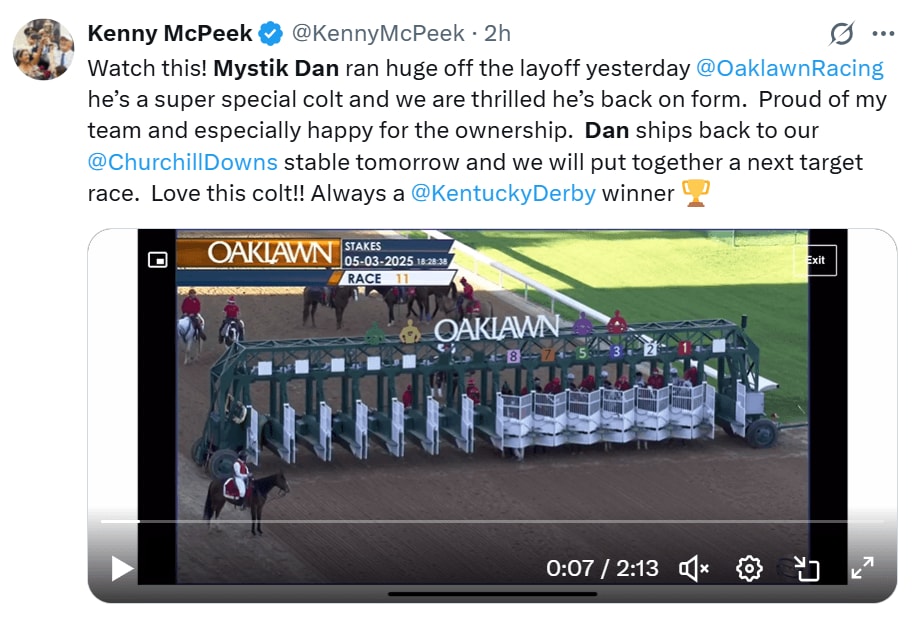Play the Oaklawn race video
921x617 pixels.
pyautogui.click(x=122, y=569)
